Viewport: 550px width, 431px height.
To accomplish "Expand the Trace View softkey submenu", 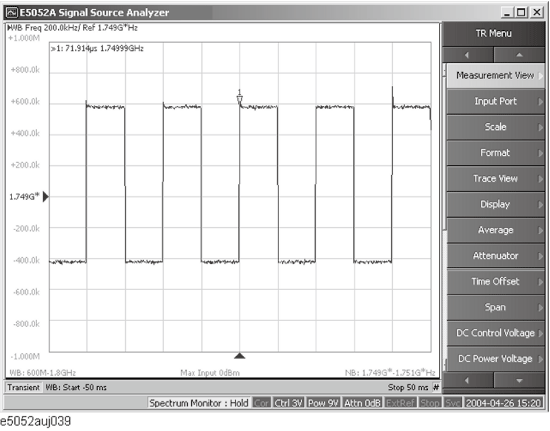I will pyautogui.click(x=495, y=179).
